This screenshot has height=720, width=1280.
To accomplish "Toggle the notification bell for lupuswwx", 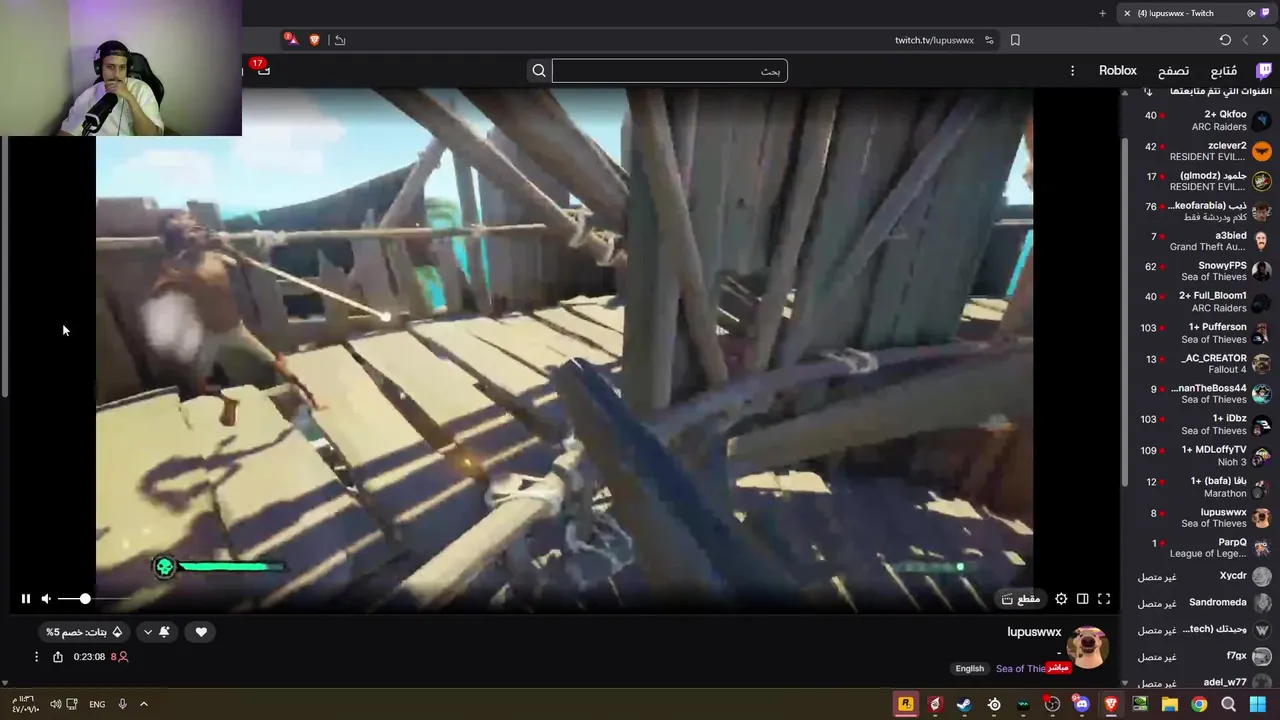I will tap(164, 632).
